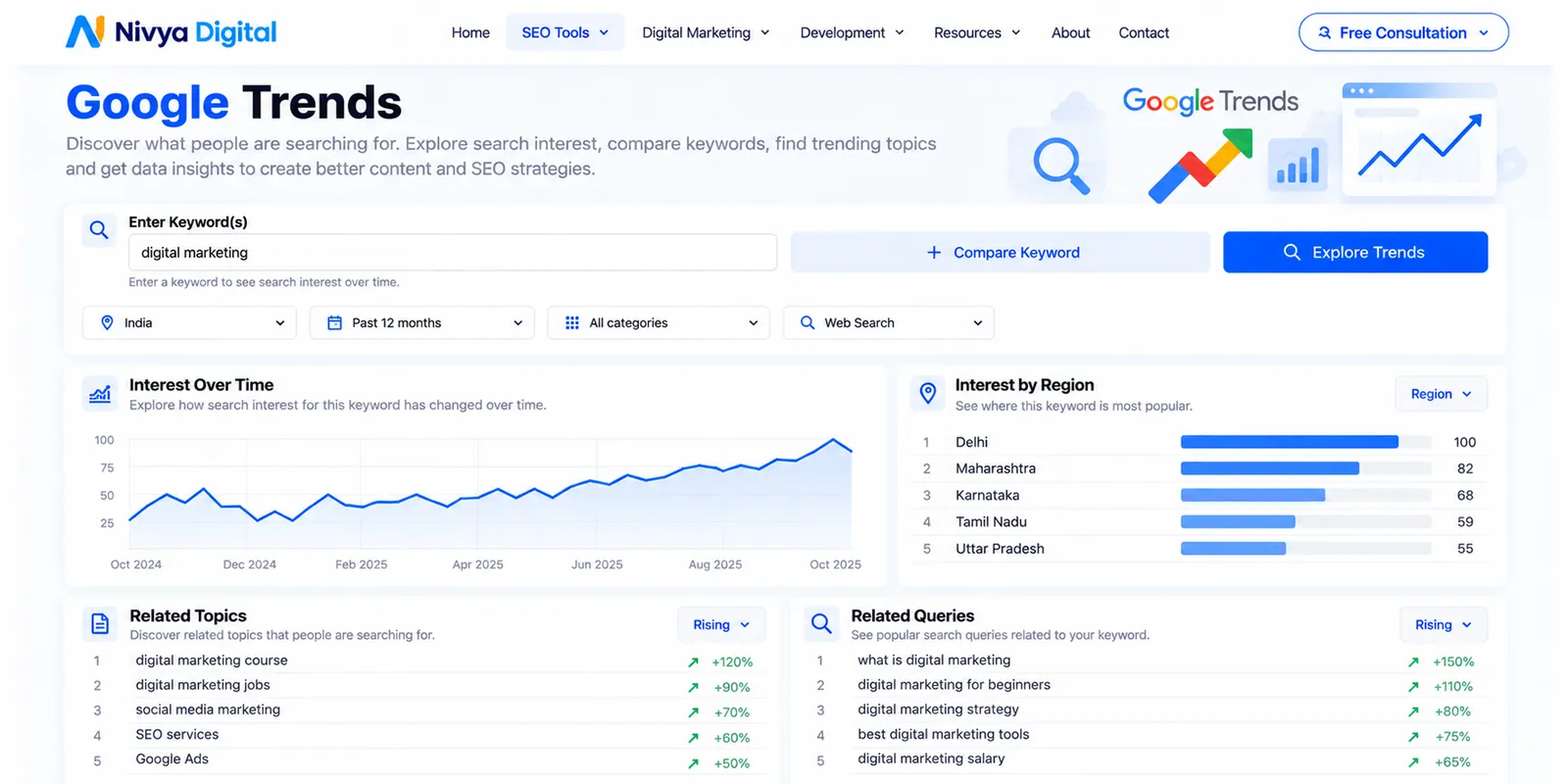Click the keyword input field containing digital marketing

pyautogui.click(x=453, y=252)
